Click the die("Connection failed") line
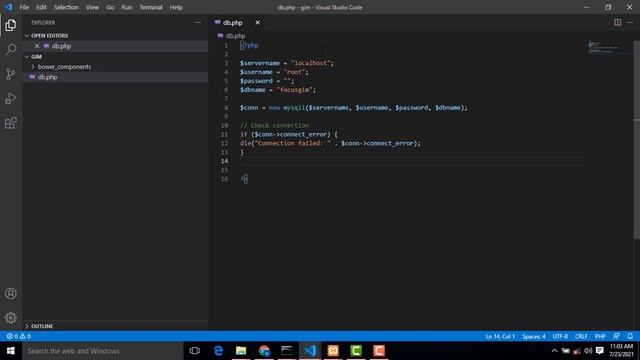This screenshot has height=360, width=640. tap(330, 143)
